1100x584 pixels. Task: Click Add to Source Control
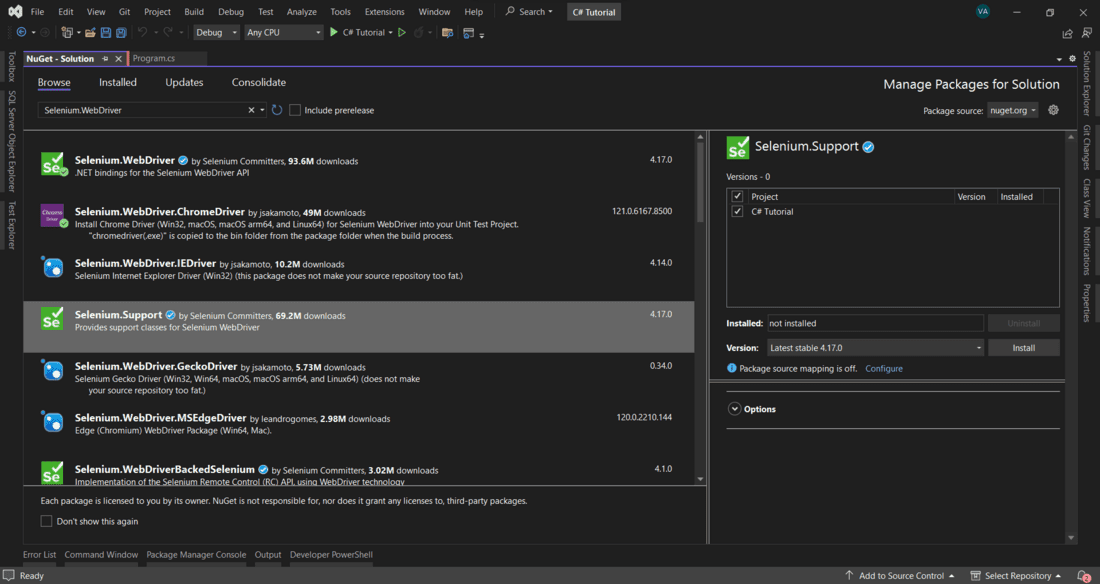coord(901,576)
